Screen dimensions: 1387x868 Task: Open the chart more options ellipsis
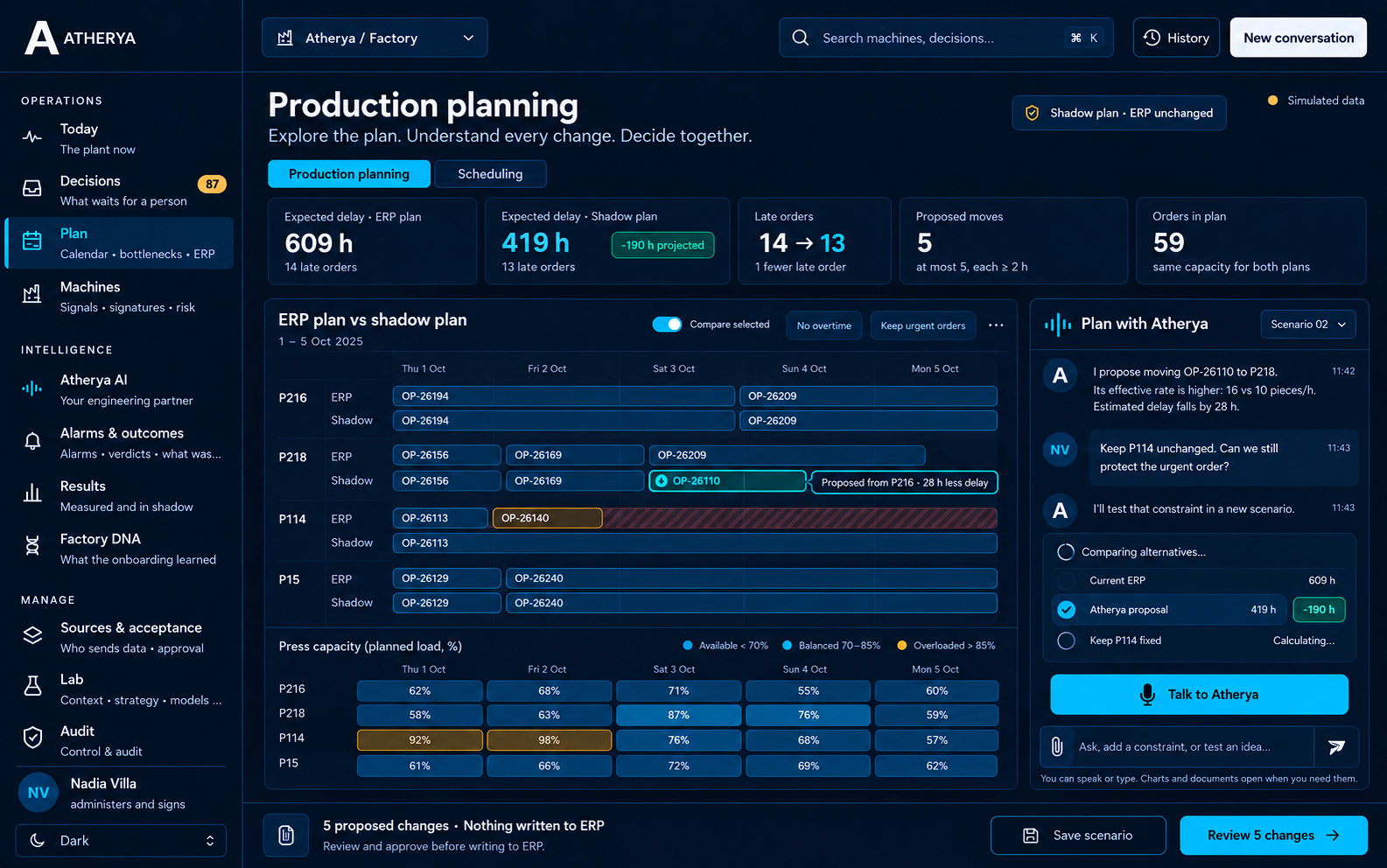tap(996, 325)
